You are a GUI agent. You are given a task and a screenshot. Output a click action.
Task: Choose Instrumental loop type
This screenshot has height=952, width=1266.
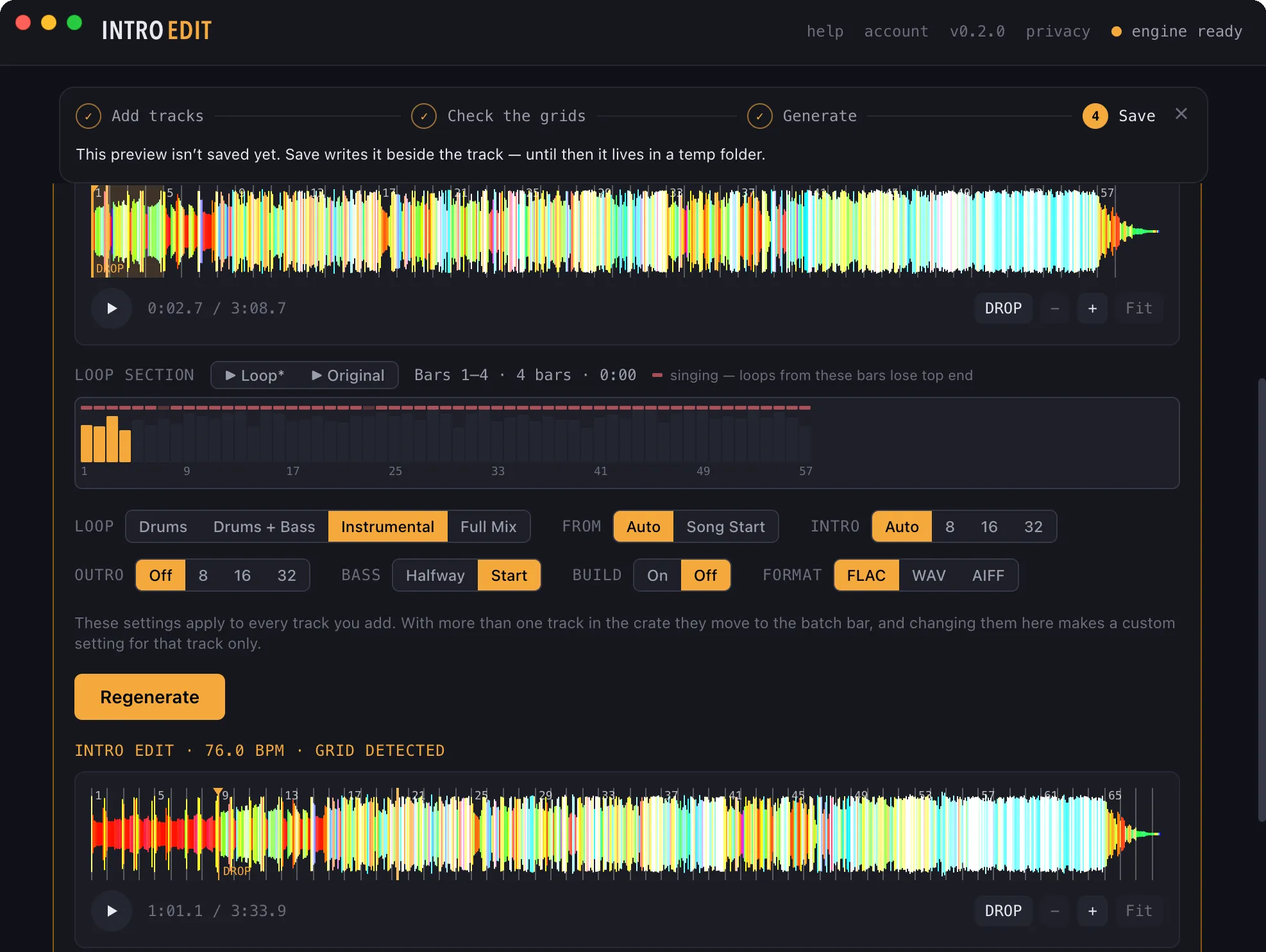(x=387, y=527)
